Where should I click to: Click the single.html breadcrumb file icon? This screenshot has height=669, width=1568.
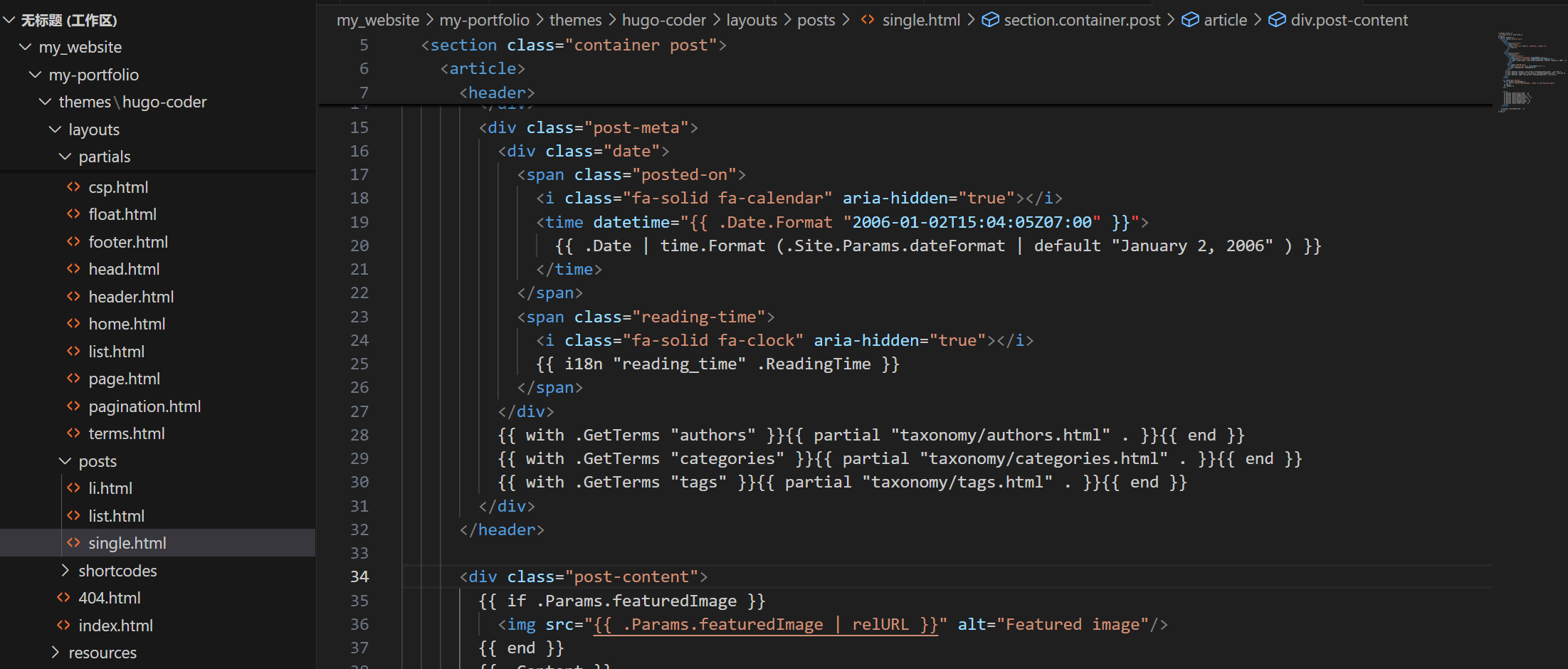pyautogui.click(x=868, y=20)
